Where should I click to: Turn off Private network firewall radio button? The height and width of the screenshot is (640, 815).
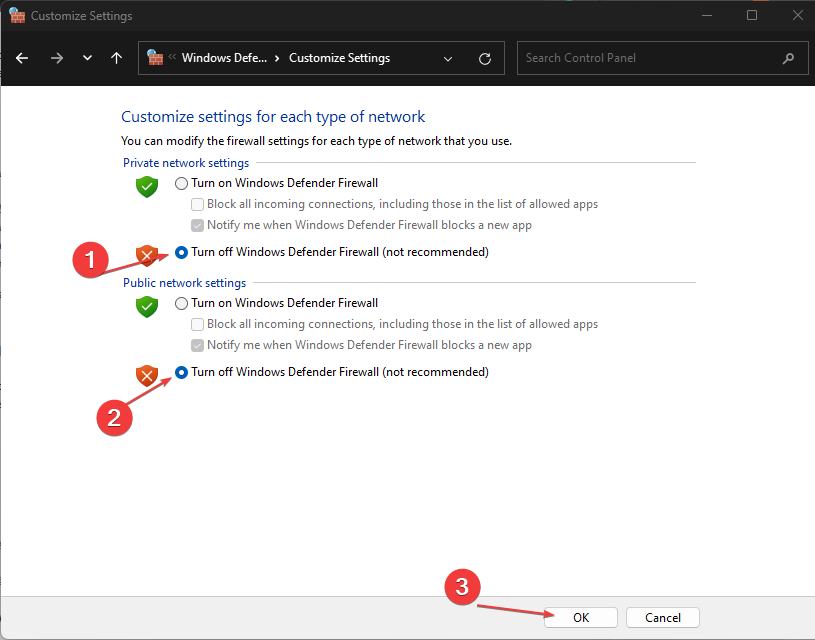(181, 252)
